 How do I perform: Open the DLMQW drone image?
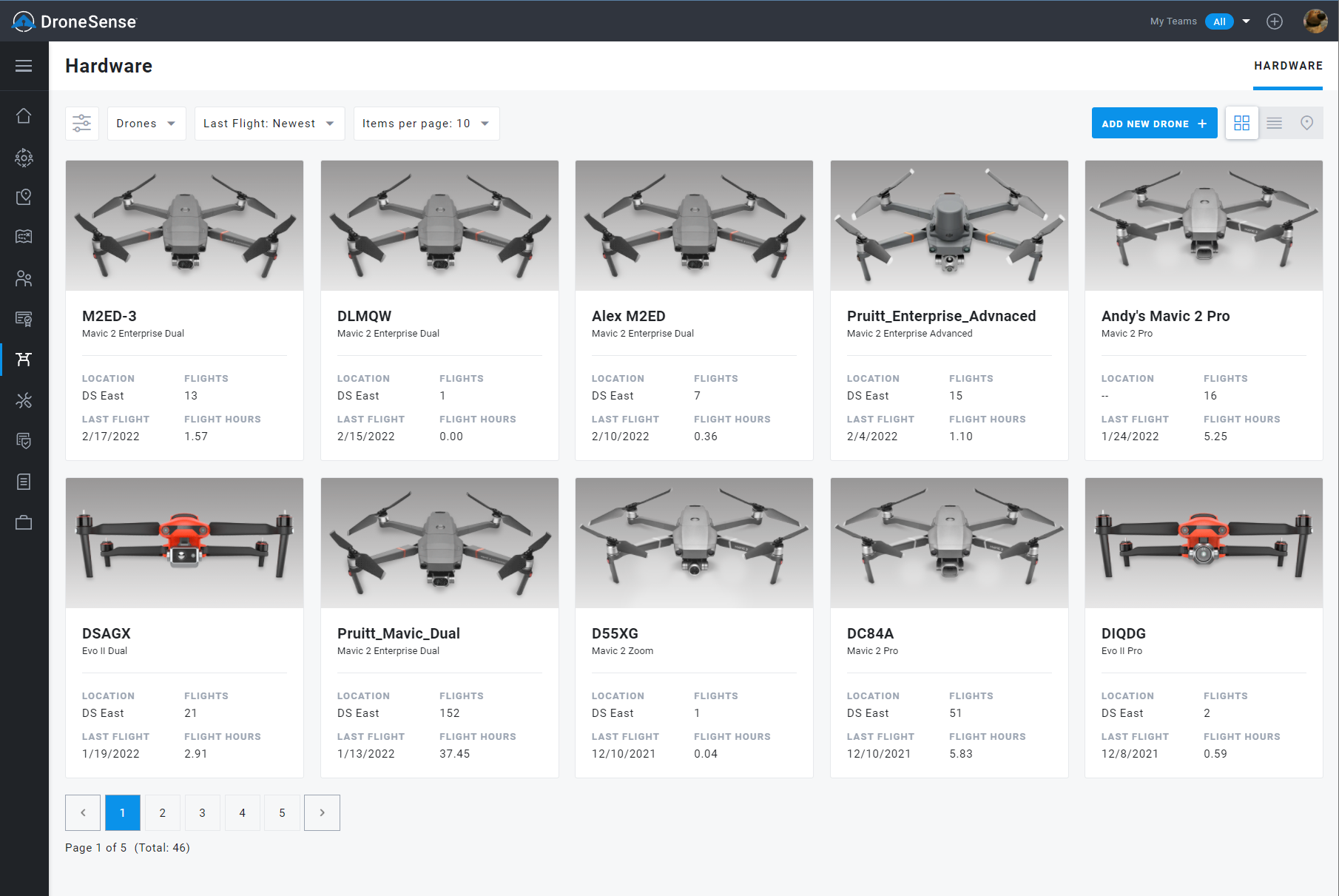[439, 226]
